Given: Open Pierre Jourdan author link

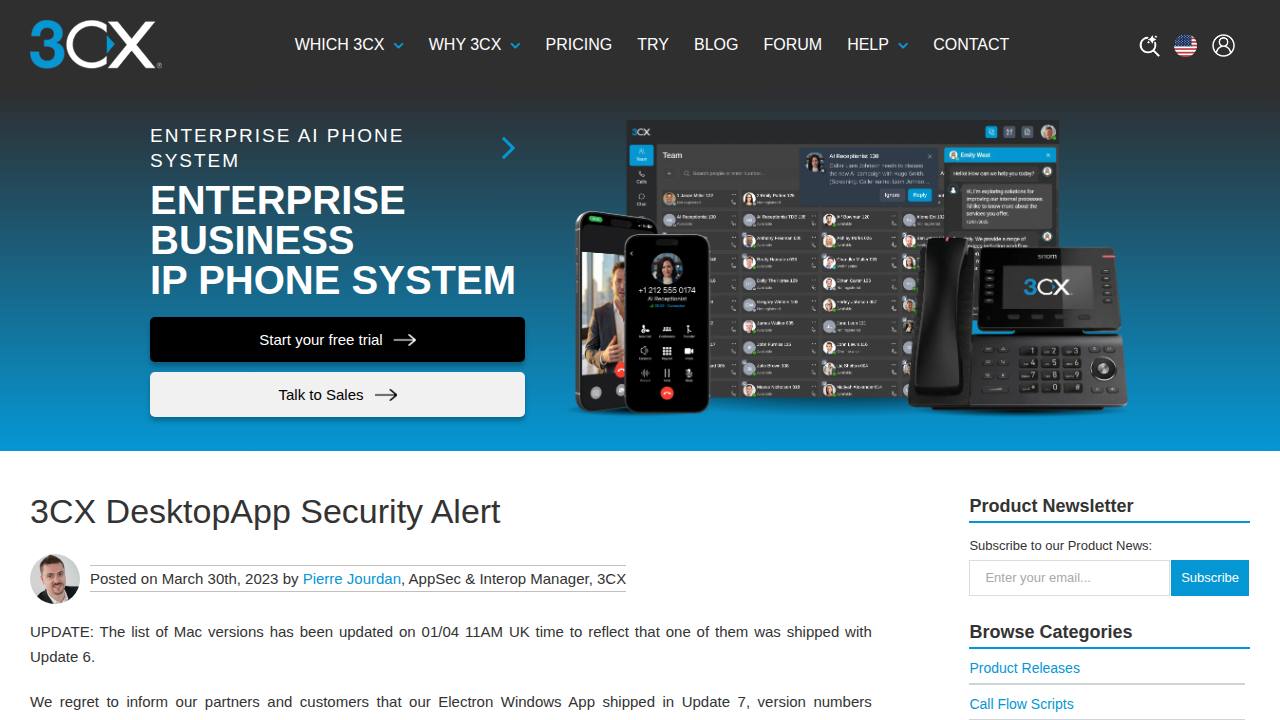Looking at the screenshot, I should pos(352,578).
